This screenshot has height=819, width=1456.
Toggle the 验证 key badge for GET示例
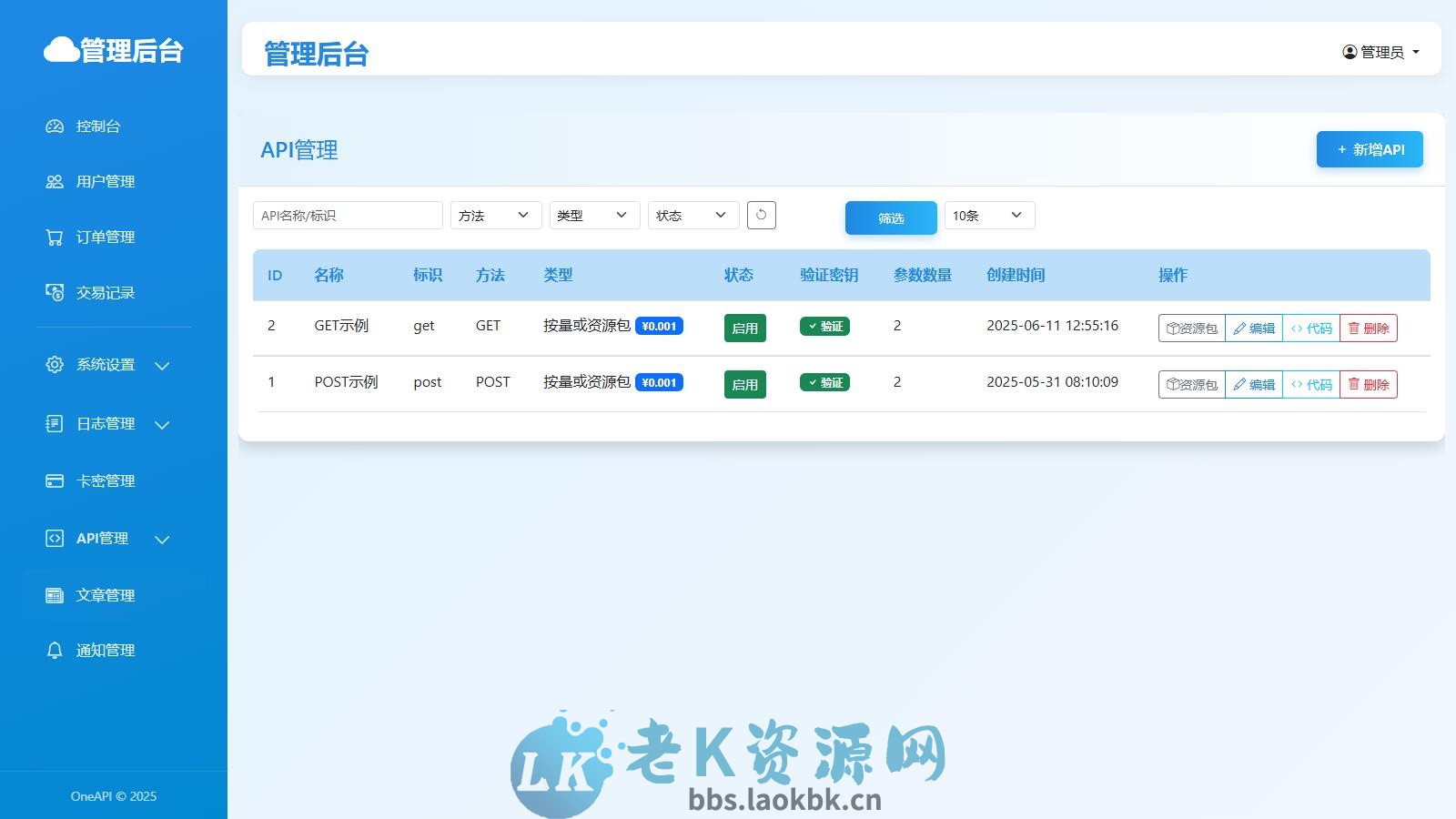coord(824,326)
